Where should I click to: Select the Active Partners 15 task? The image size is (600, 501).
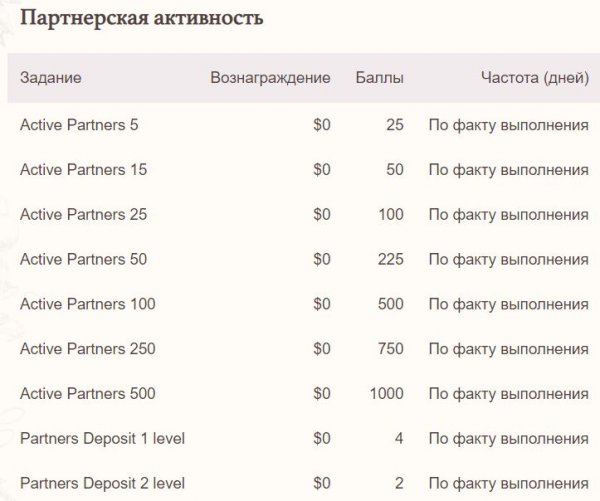[83, 170]
